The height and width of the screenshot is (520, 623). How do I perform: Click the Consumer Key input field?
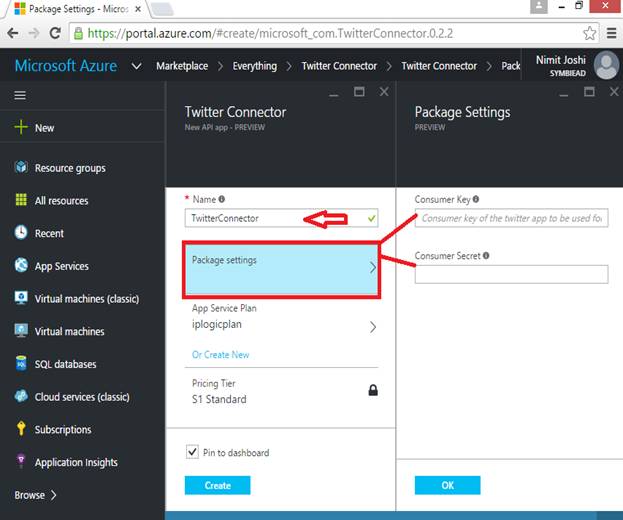click(511, 218)
